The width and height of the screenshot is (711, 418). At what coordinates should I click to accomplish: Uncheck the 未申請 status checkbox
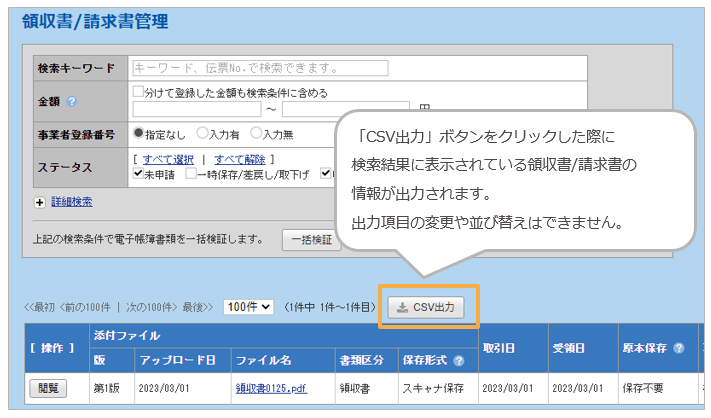tap(139, 173)
